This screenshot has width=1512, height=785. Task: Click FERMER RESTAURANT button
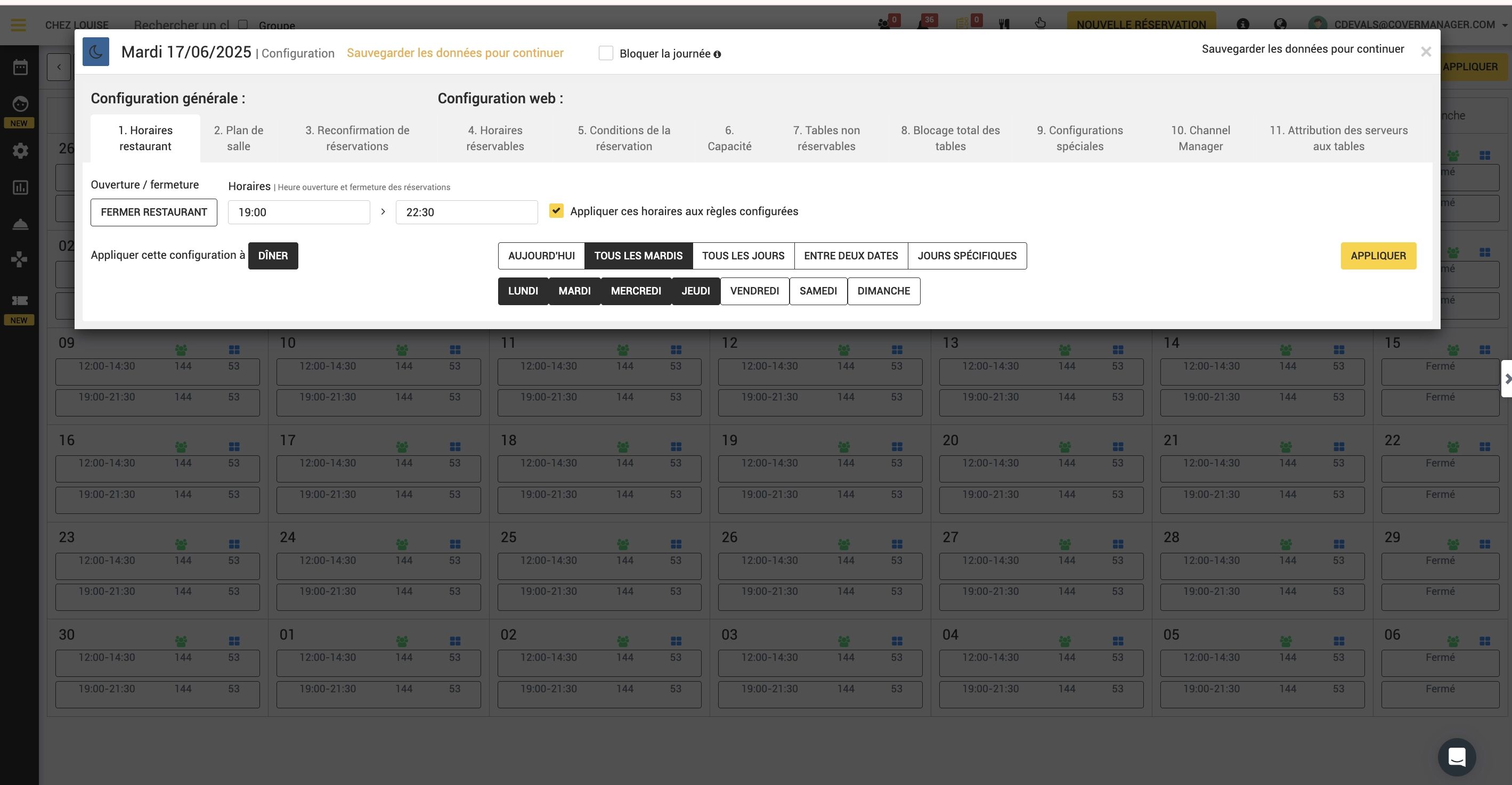coord(154,212)
